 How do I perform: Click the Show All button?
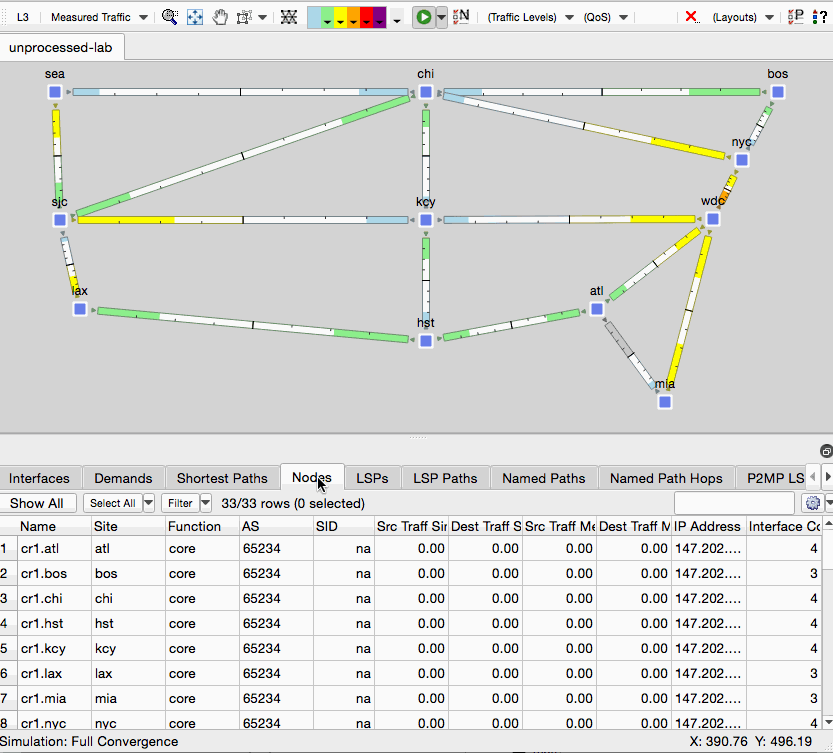click(37, 503)
